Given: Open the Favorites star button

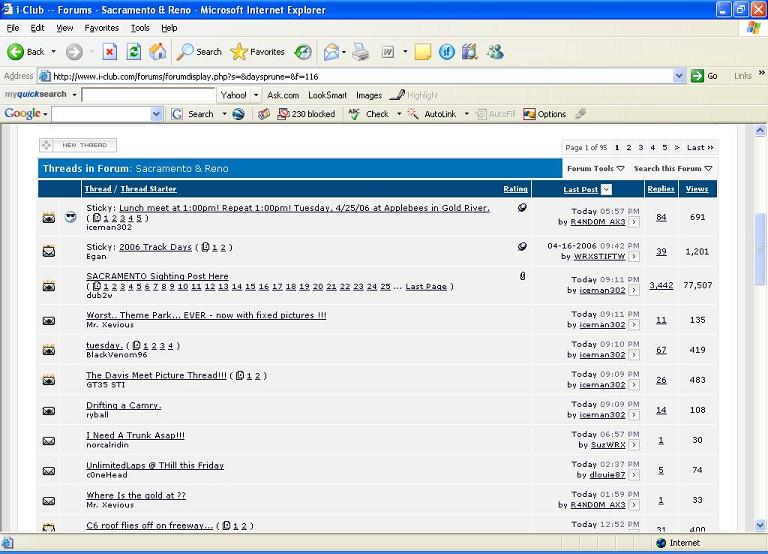Looking at the screenshot, I should (x=258, y=52).
